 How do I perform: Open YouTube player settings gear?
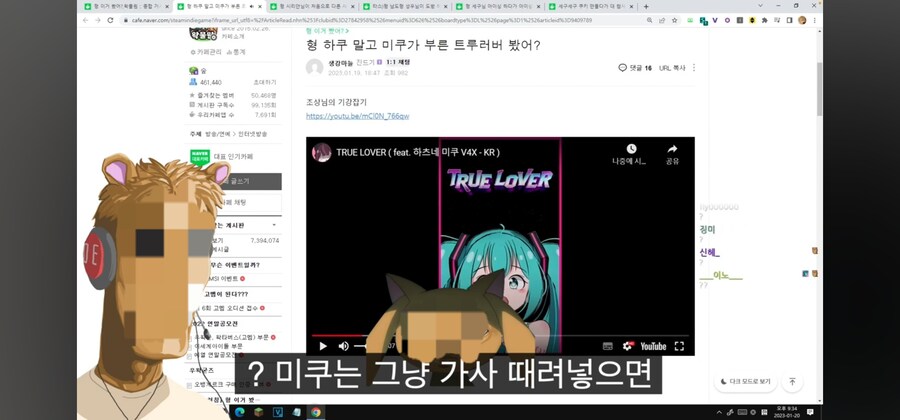pos(627,346)
